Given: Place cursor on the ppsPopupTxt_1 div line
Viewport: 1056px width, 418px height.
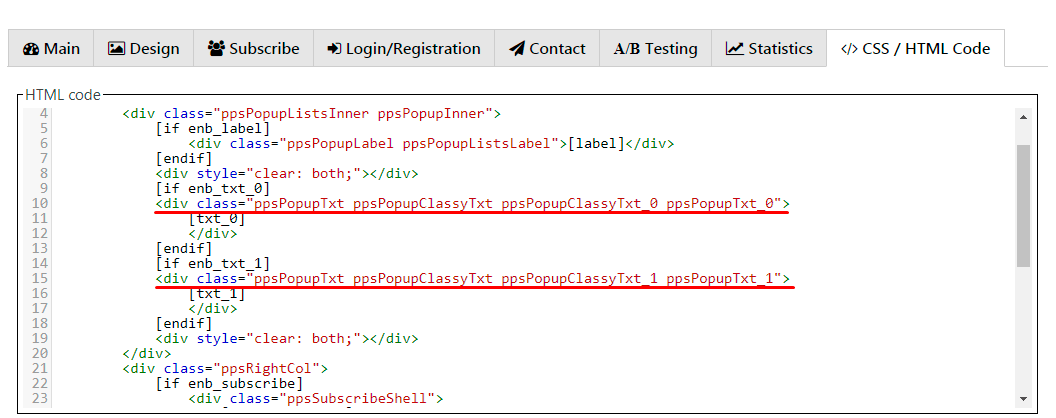Looking at the screenshot, I should [472, 278].
